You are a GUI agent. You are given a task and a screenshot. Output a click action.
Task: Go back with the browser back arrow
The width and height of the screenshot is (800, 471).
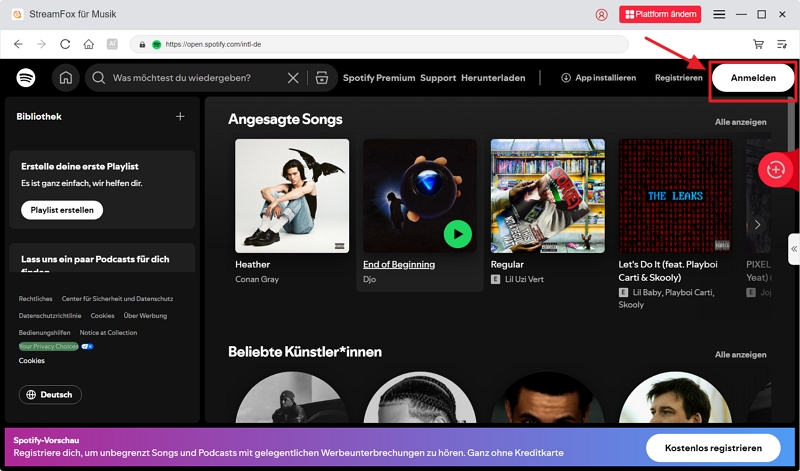[x=18, y=44]
